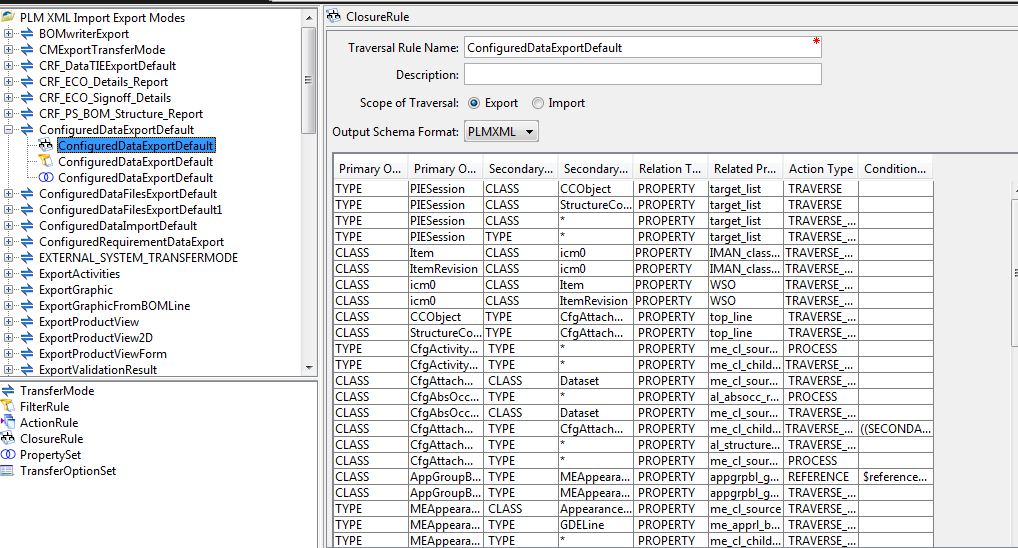The height and width of the screenshot is (548, 1018).
Task: Click the tree panel scroll down arrow
Action: pos(309,367)
